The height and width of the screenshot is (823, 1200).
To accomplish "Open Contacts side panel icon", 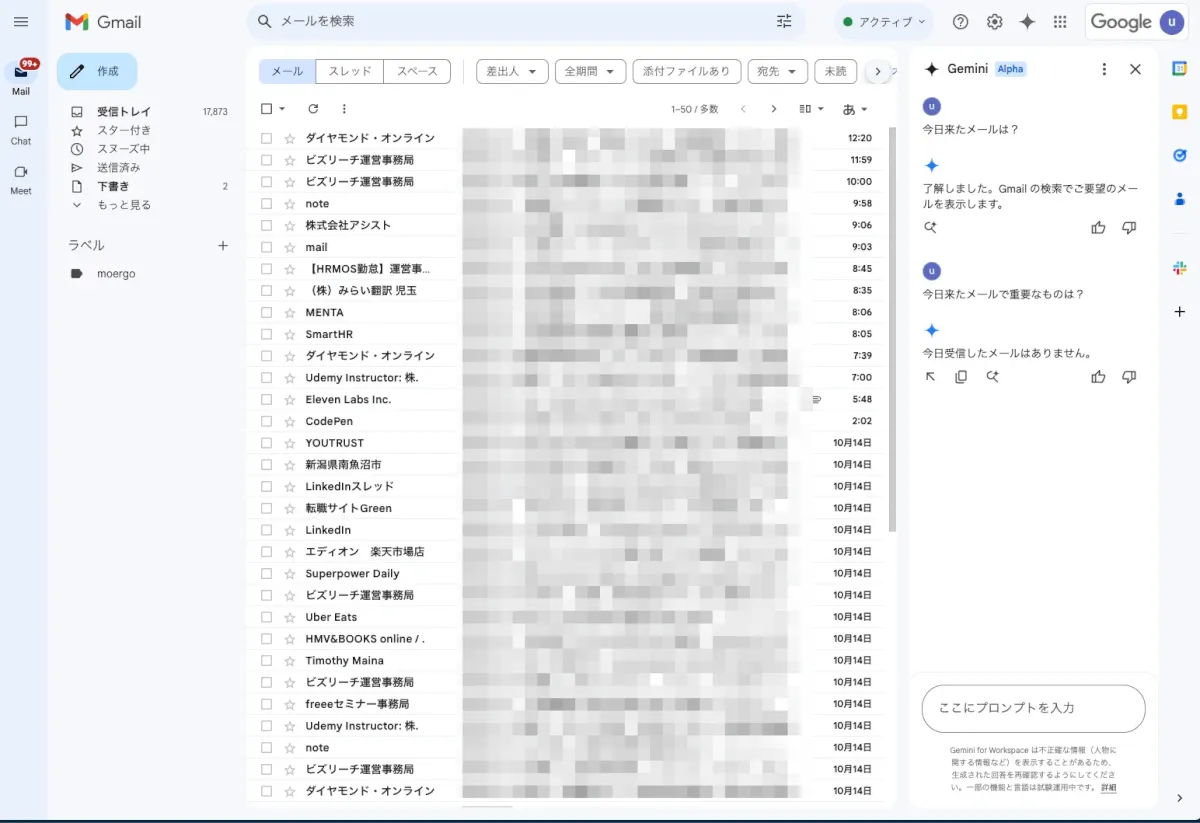I will click(x=1179, y=199).
